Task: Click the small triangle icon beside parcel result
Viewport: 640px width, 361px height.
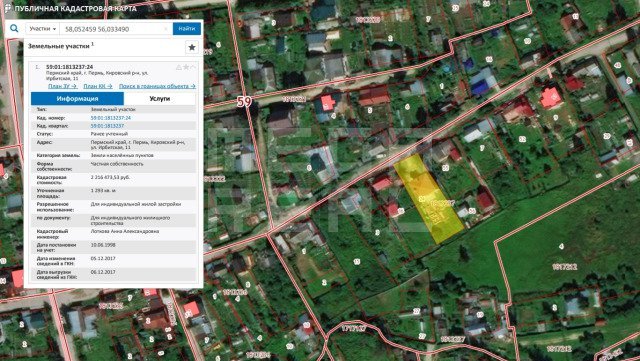Action: (x=179, y=67)
